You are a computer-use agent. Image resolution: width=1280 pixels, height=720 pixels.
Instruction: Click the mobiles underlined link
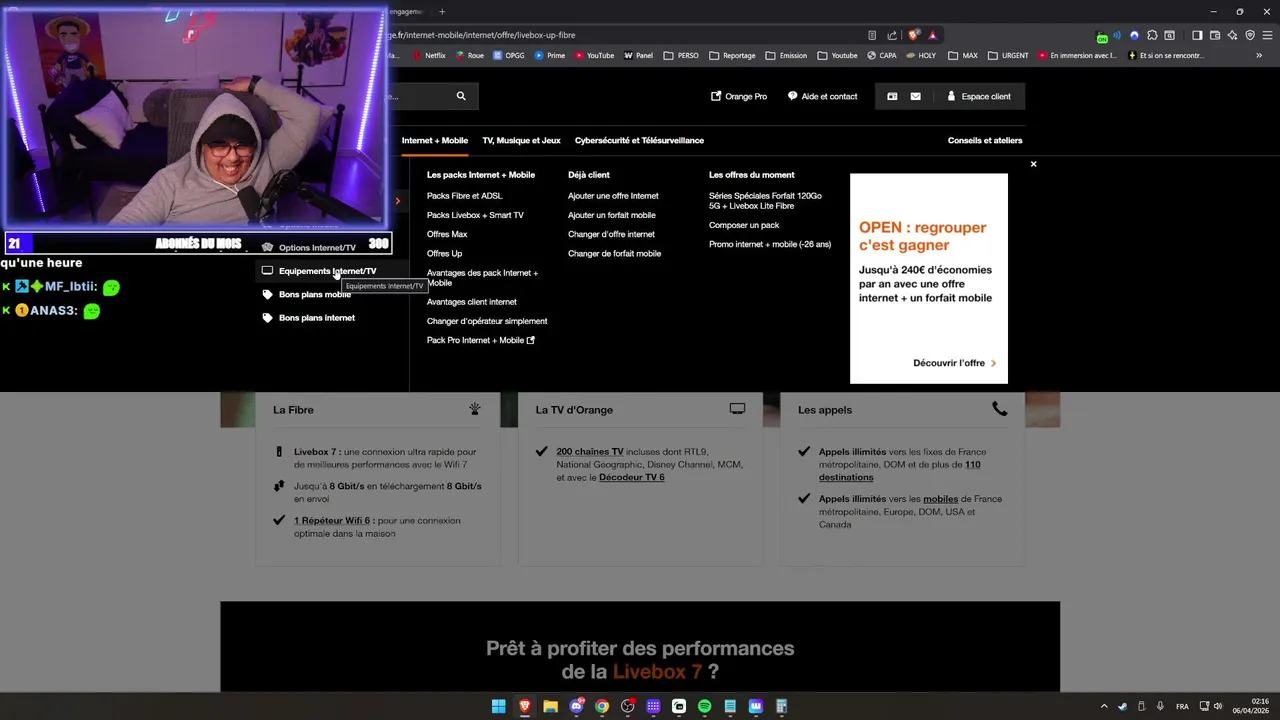(x=940, y=498)
